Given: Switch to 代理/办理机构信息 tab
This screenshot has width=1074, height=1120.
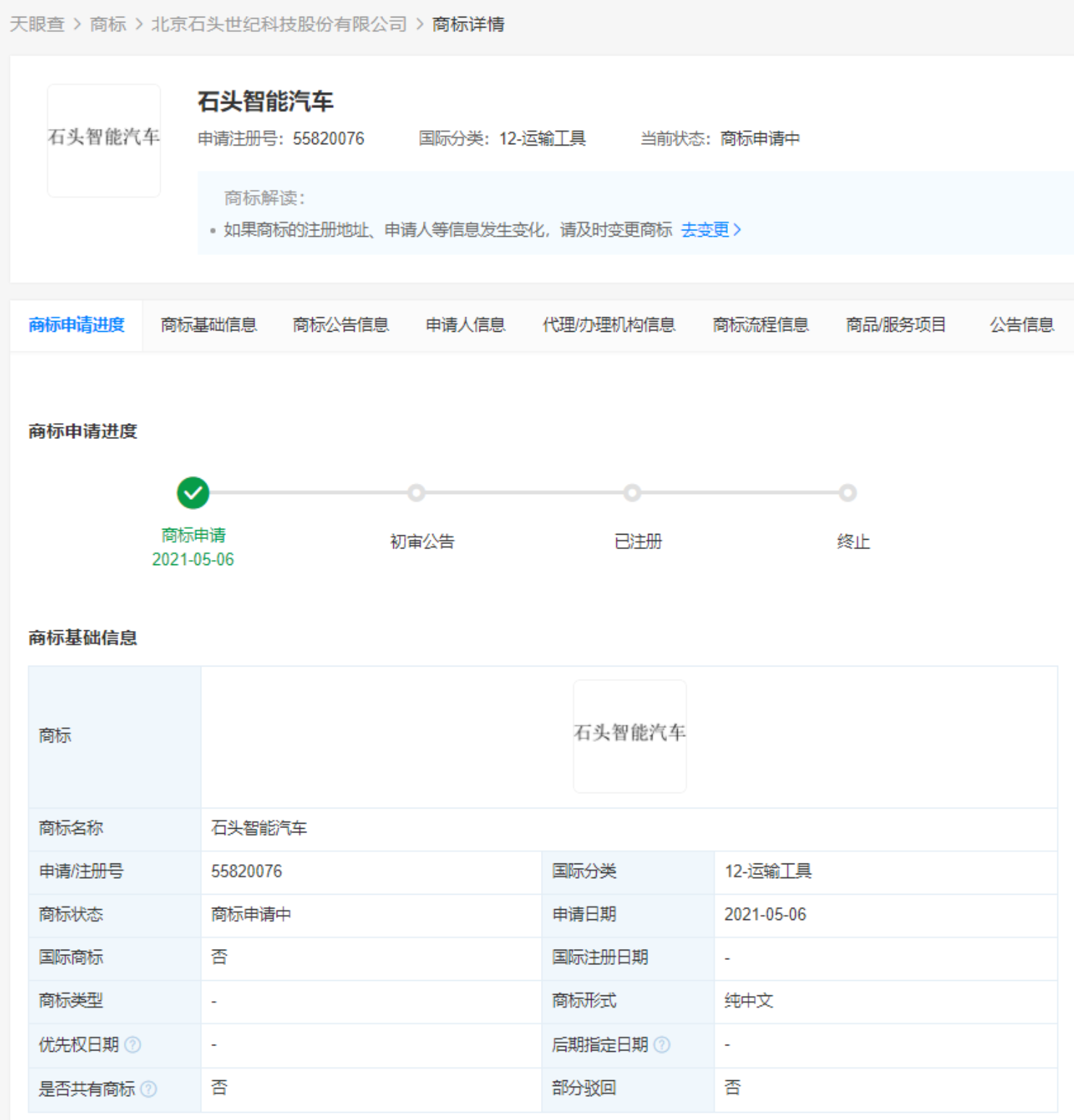Looking at the screenshot, I should (608, 325).
